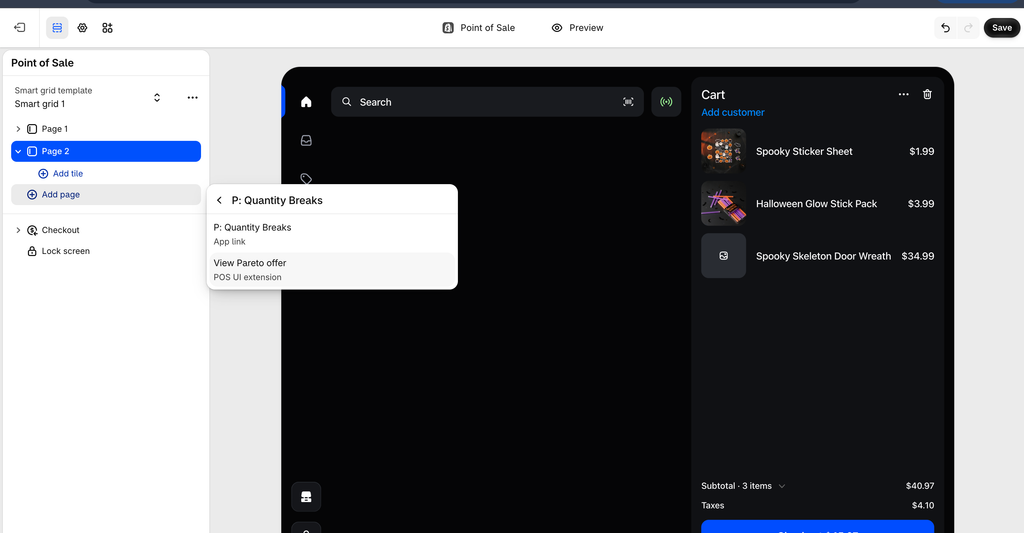The height and width of the screenshot is (533, 1024).
Task: Select the Halloween Glow Stick Pack cart item
Action: tap(818, 204)
